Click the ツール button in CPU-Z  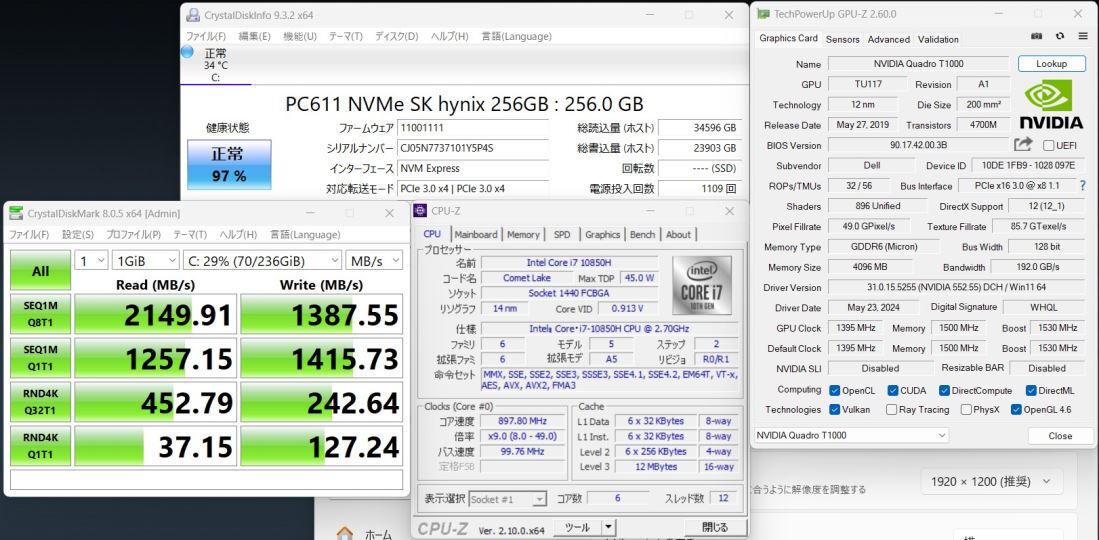click(x=577, y=527)
